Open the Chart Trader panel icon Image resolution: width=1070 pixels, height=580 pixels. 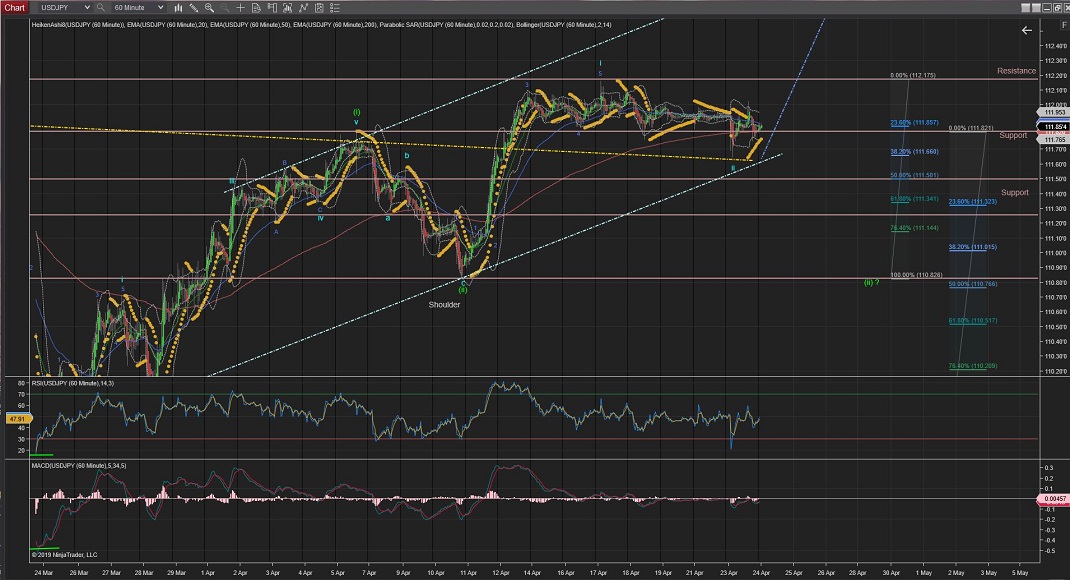pyautogui.click(x=272, y=7)
